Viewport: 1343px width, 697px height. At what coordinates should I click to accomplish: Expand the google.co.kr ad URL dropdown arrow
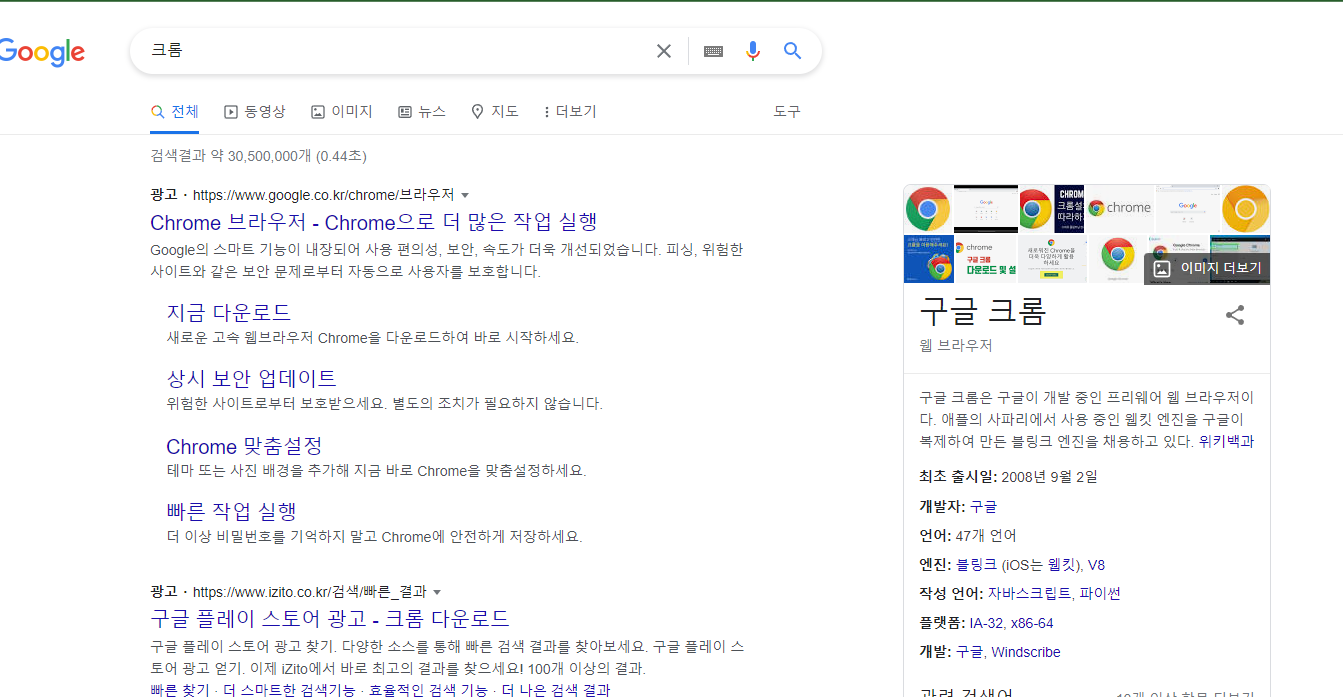[465, 195]
